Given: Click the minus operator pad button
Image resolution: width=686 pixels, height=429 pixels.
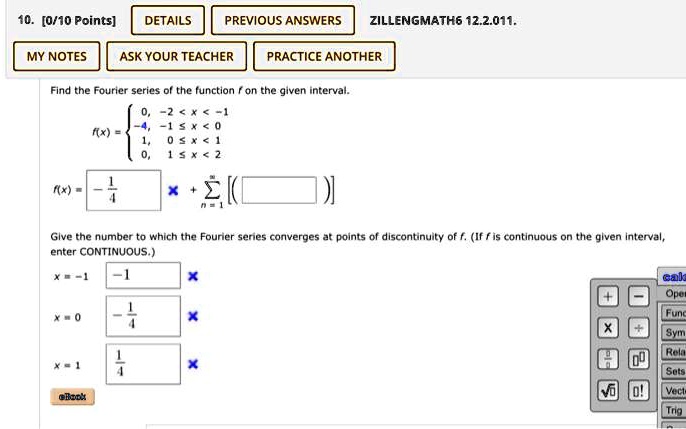Looking at the screenshot, I should point(639,297).
